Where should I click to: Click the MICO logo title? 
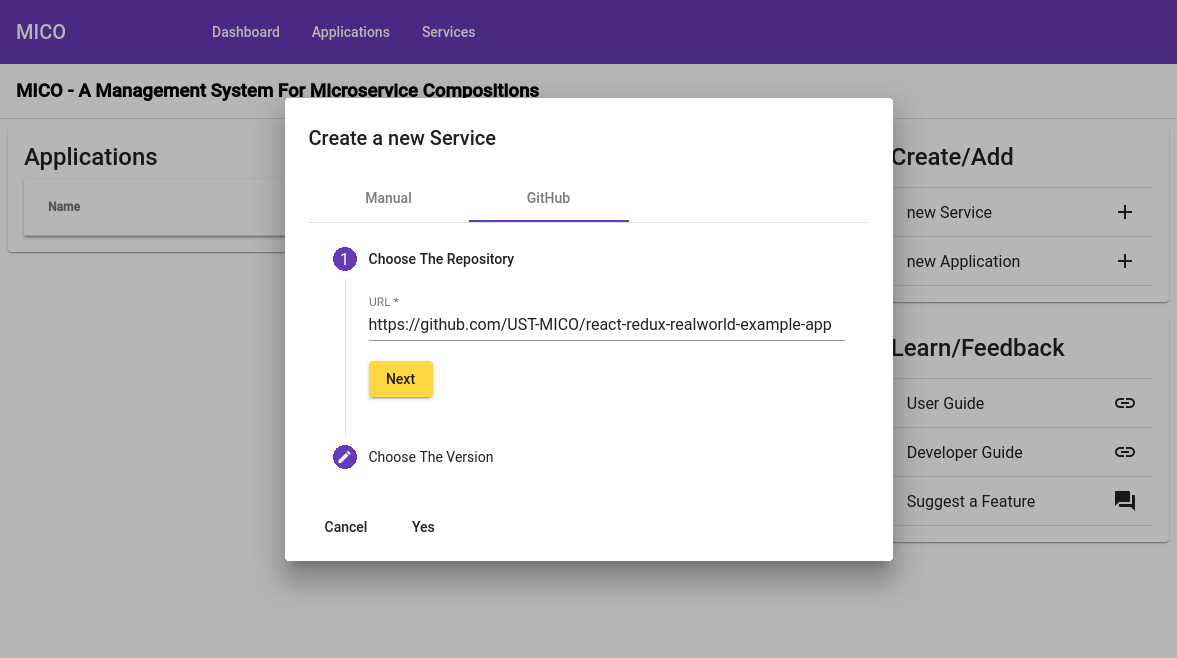[x=41, y=32]
